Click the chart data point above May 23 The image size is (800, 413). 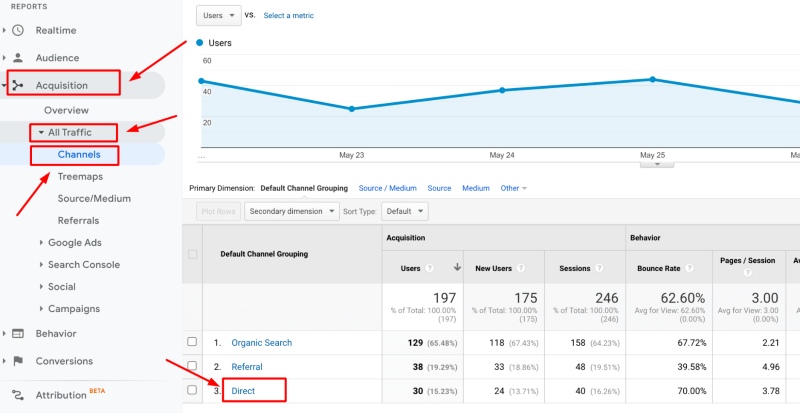[352, 109]
